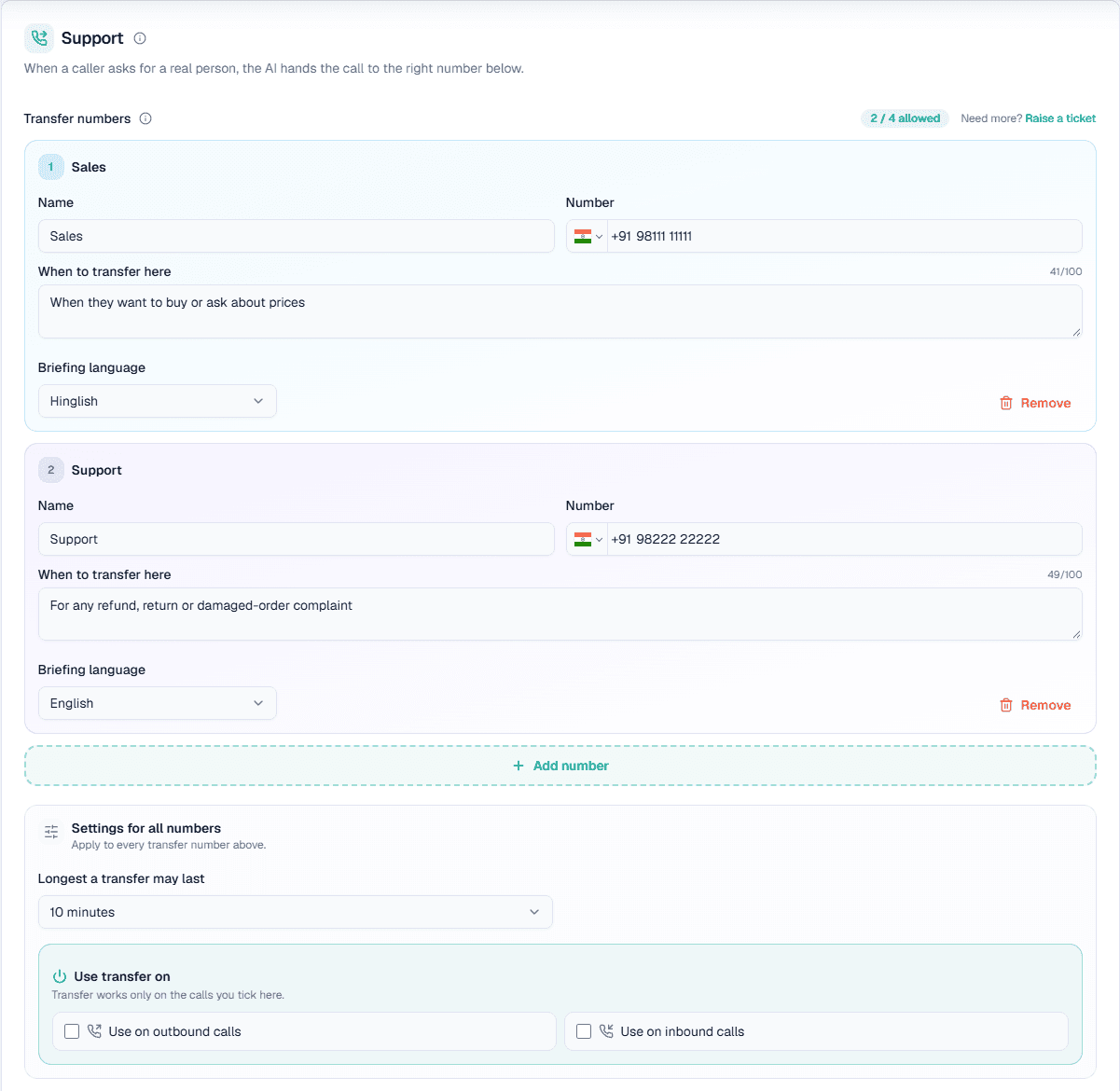Click the Support call-transfer header icon
This screenshot has height=1091, width=1120.
tap(39, 38)
